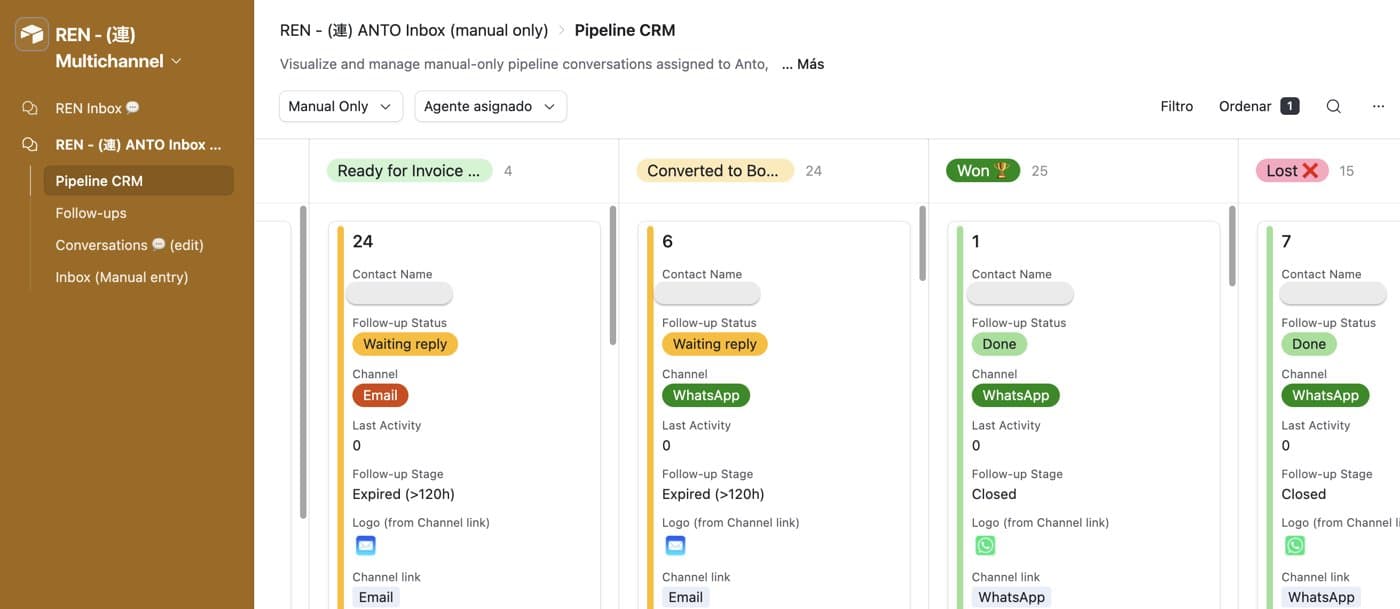Screen dimensions: 1400x609
Task: Click the REN Inbox chat bubbles icon
Action: click(30, 108)
